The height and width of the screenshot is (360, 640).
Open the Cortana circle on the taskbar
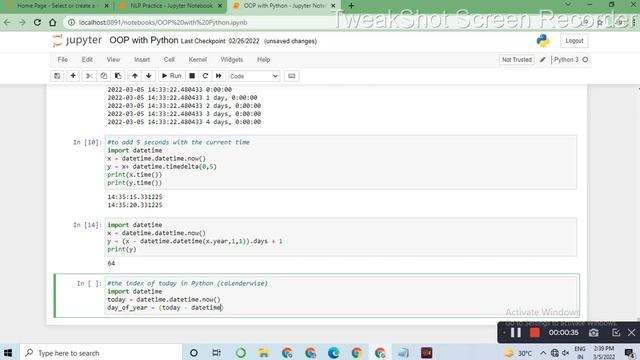point(194,353)
